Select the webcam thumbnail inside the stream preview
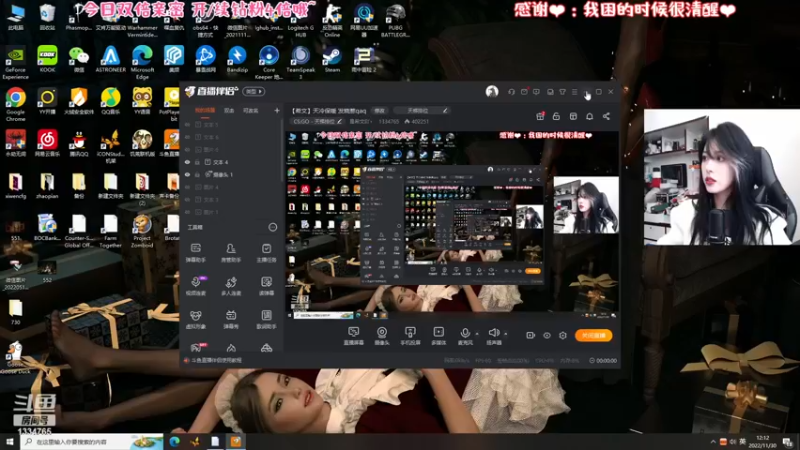This screenshot has height=450, width=800. [x=586, y=205]
